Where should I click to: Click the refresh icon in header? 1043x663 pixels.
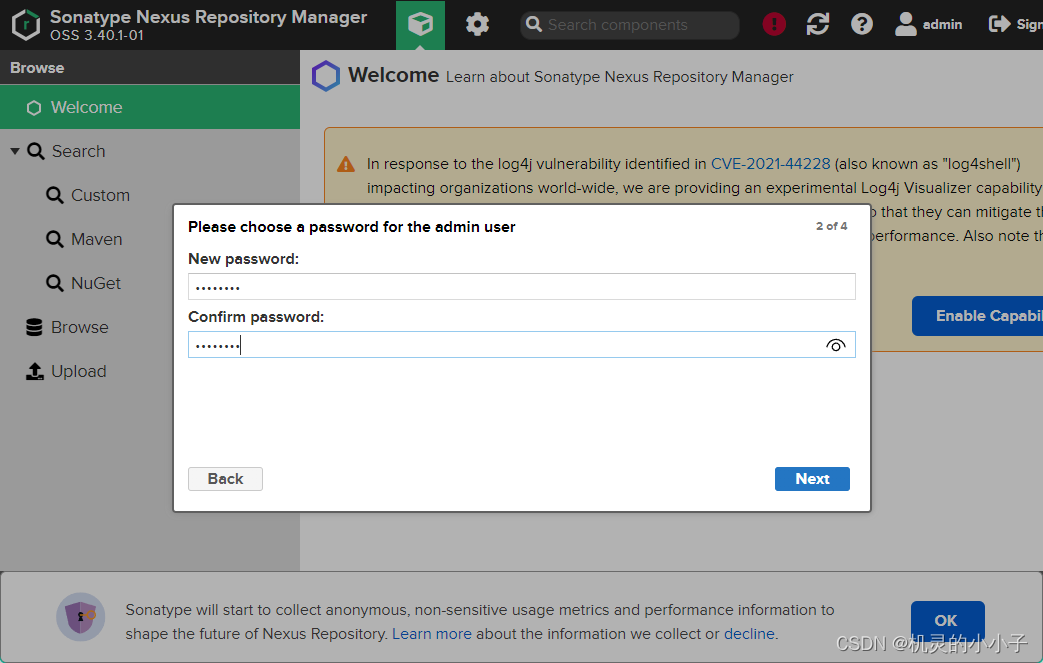point(818,25)
